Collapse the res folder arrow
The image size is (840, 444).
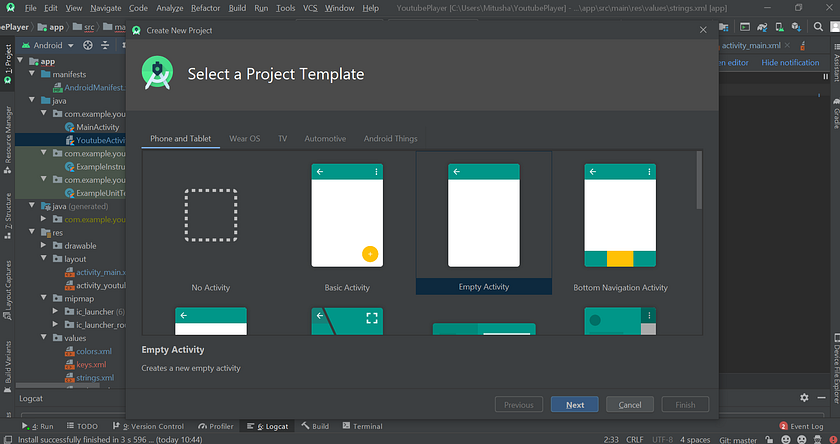pyautogui.click(x=32, y=232)
